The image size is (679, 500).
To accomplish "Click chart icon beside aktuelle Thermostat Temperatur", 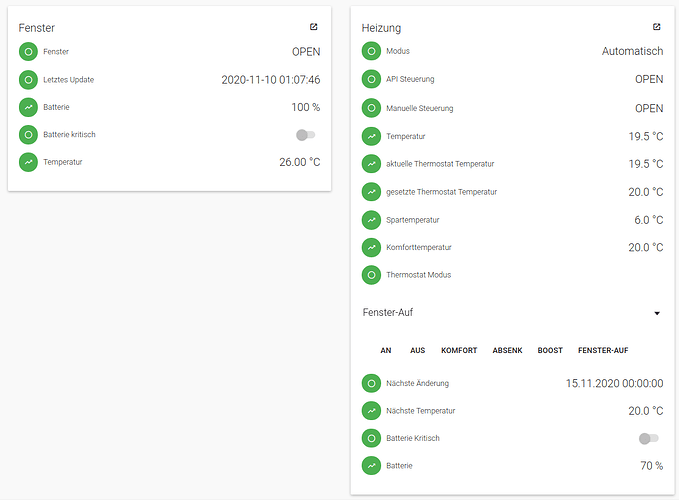I will pyautogui.click(x=371, y=164).
